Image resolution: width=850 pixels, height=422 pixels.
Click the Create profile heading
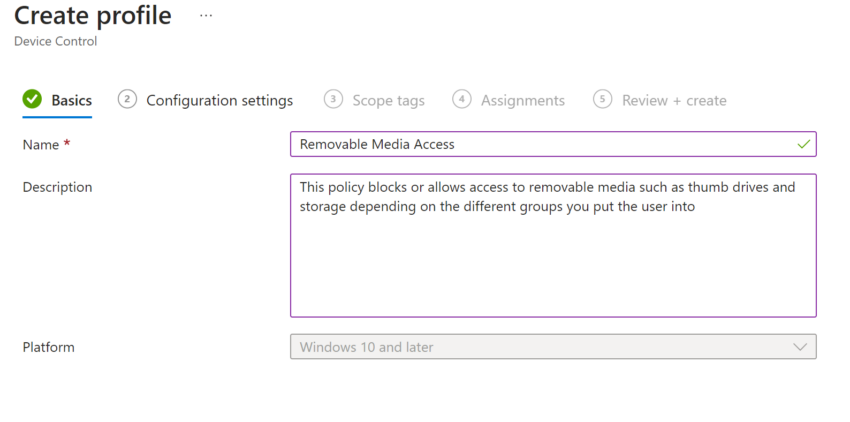[x=93, y=15]
